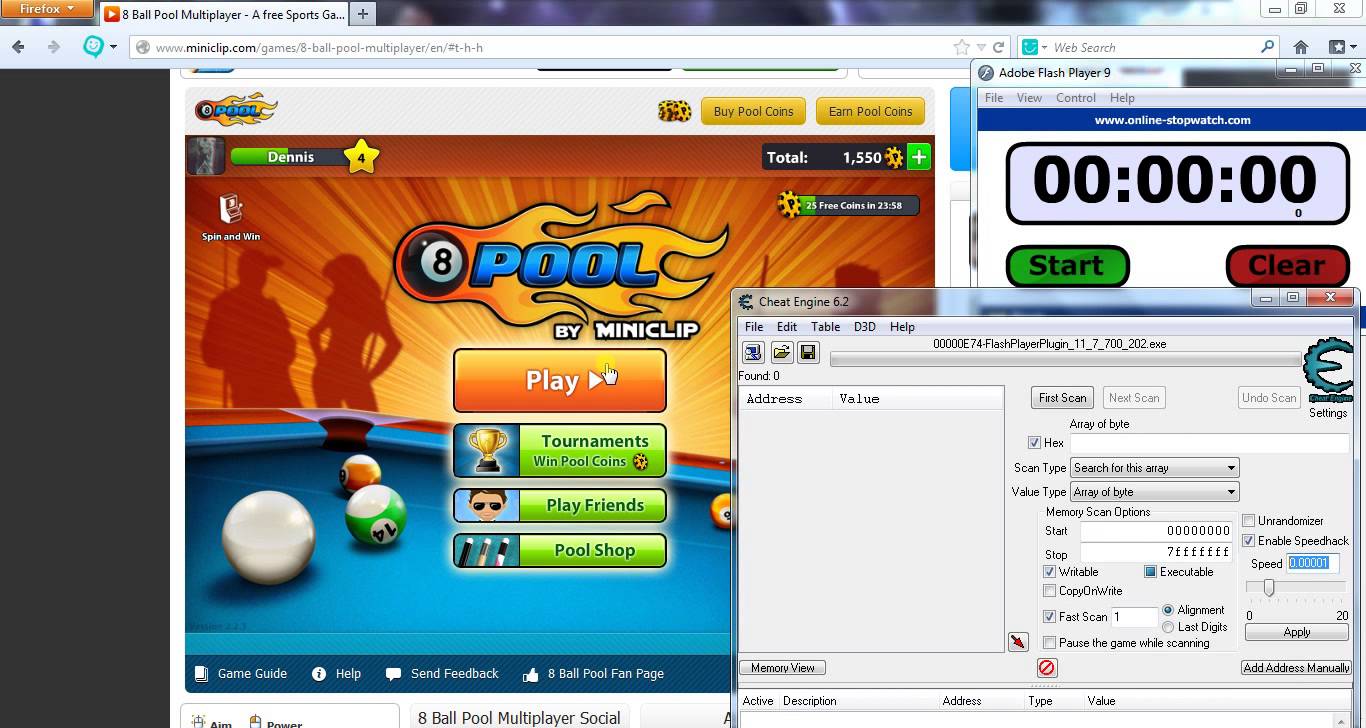
Task: Open Cheat Engine Edit menu
Action: [787, 327]
